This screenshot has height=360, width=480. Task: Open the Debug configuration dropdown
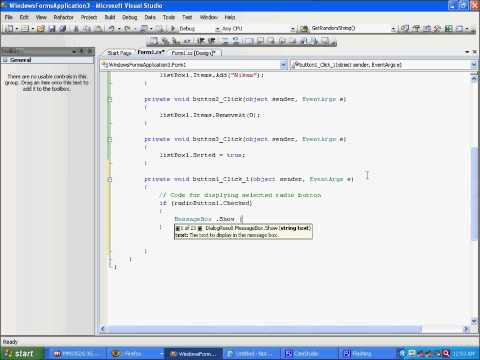click(x=217, y=29)
